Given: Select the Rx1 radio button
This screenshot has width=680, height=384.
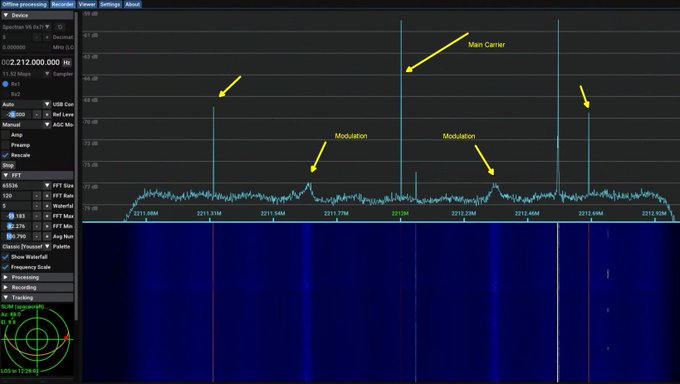Looking at the screenshot, I should (6, 84).
